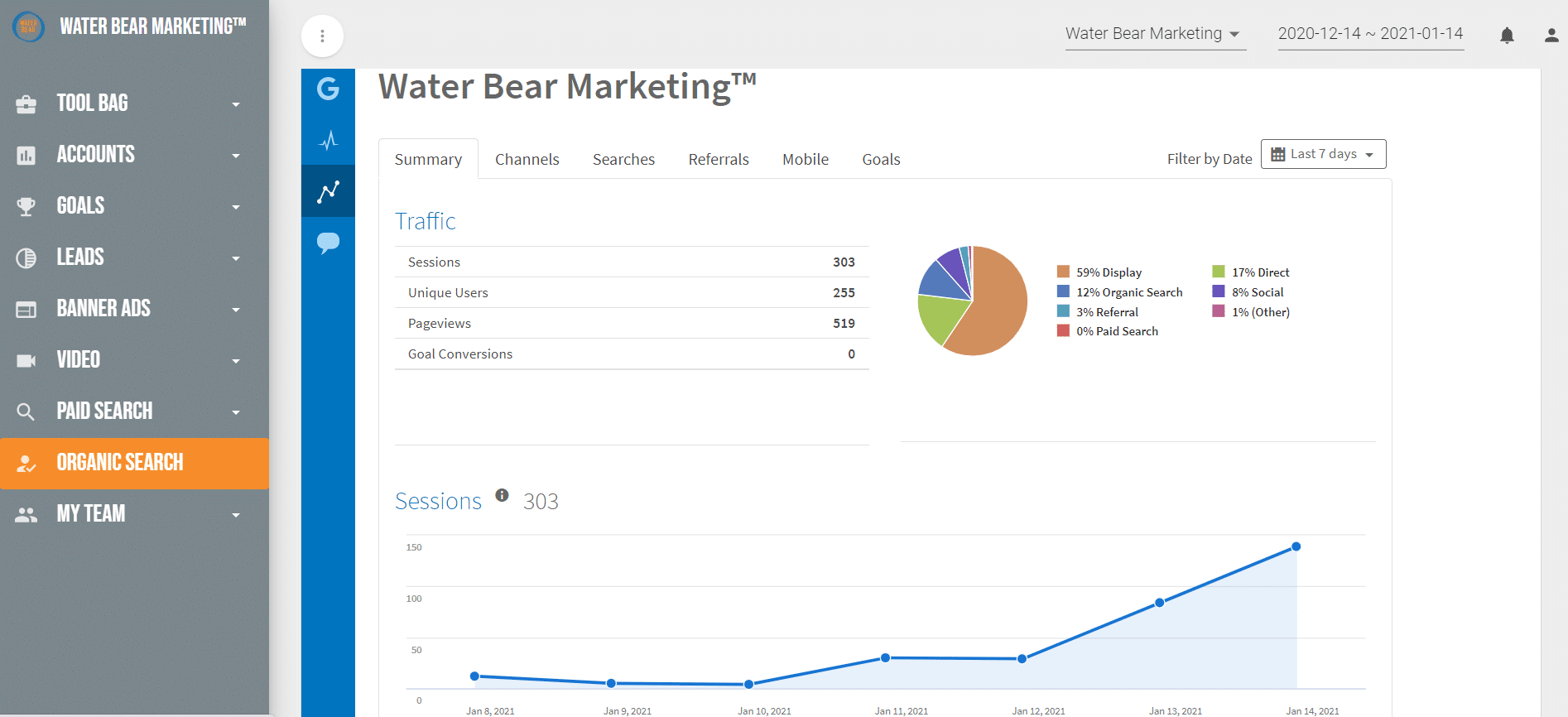Click the Sessions info icon
The height and width of the screenshot is (717, 1568).
[x=502, y=495]
